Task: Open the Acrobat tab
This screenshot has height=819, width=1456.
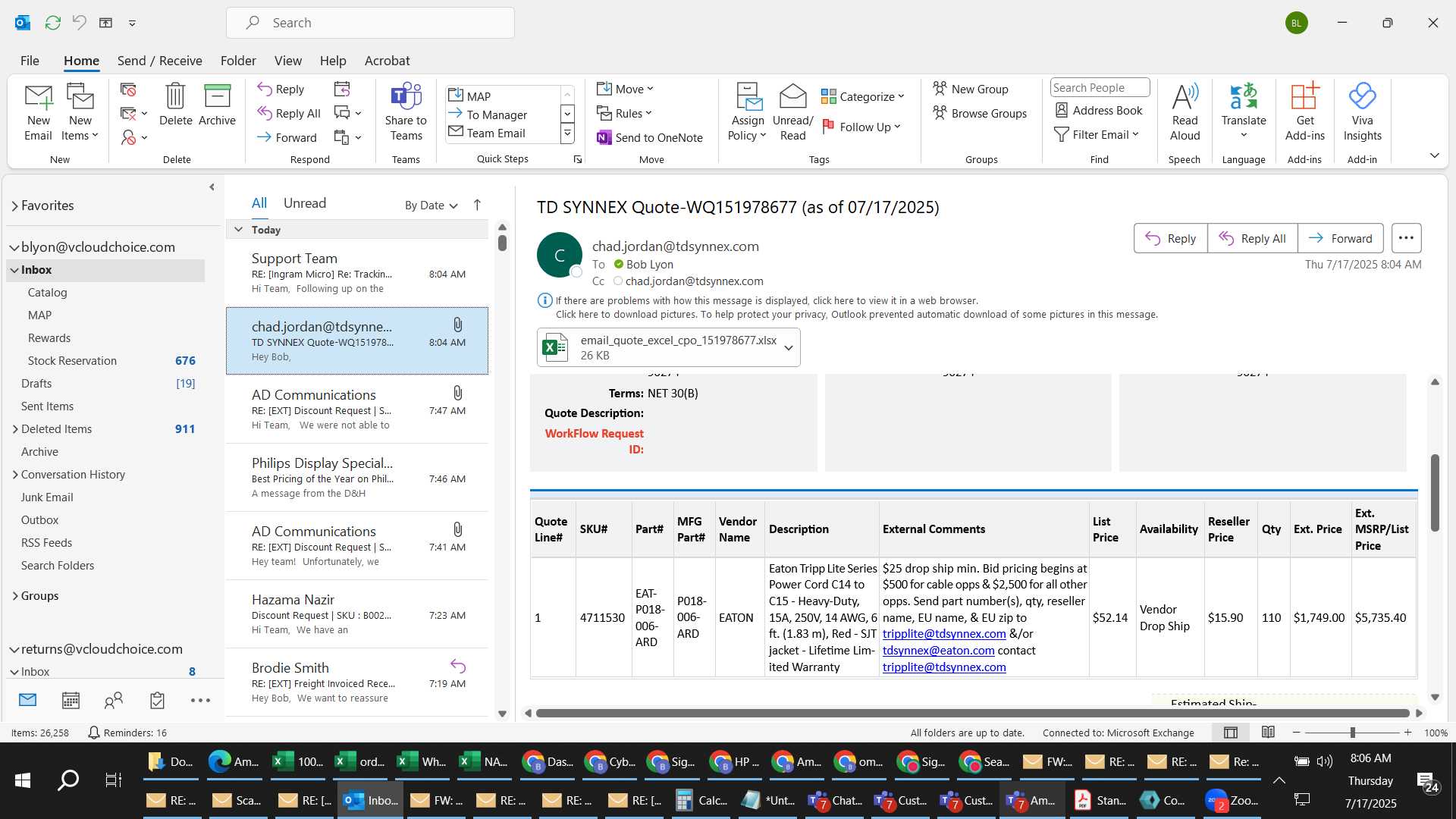Action: 387,61
